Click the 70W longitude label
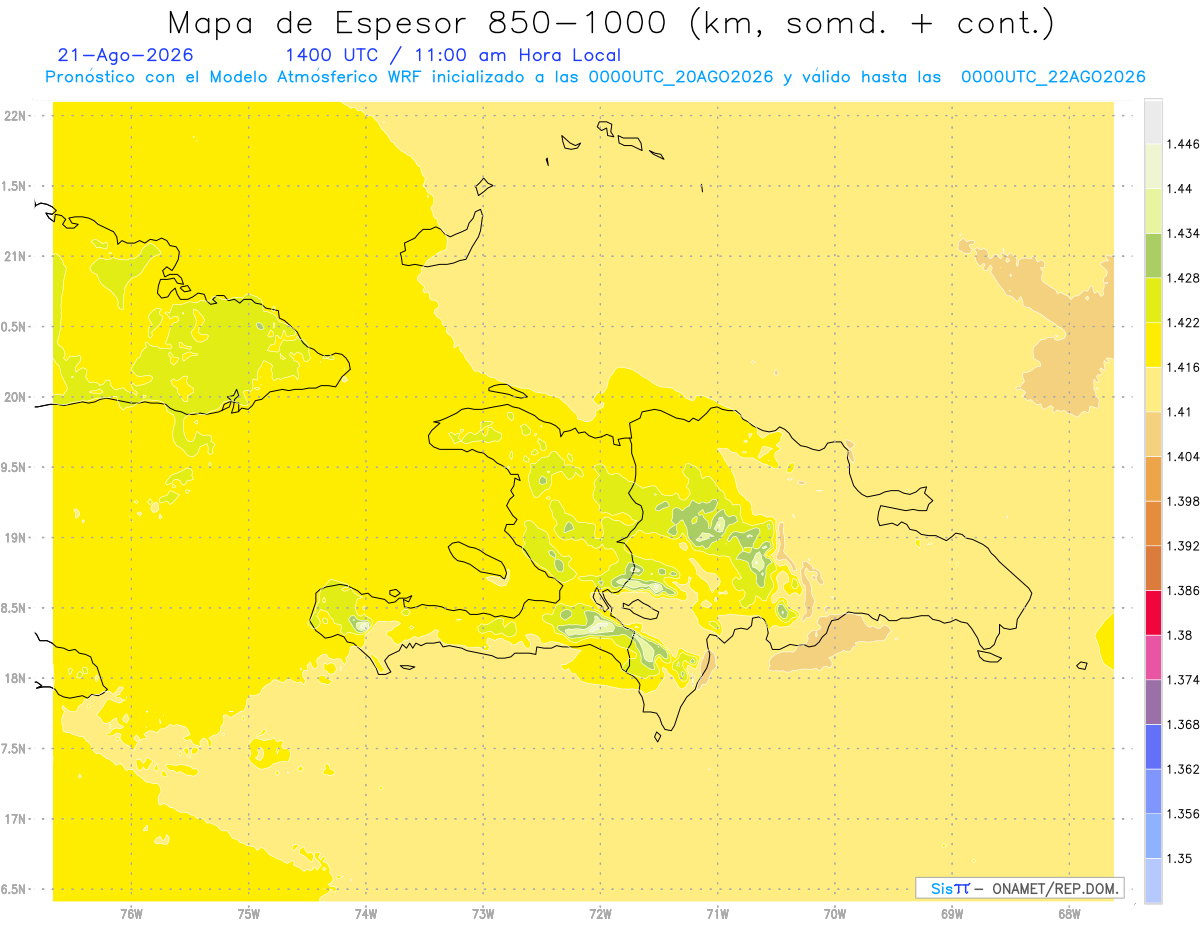Image resolution: width=1200 pixels, height=927 pixels. tap(835, 913)
